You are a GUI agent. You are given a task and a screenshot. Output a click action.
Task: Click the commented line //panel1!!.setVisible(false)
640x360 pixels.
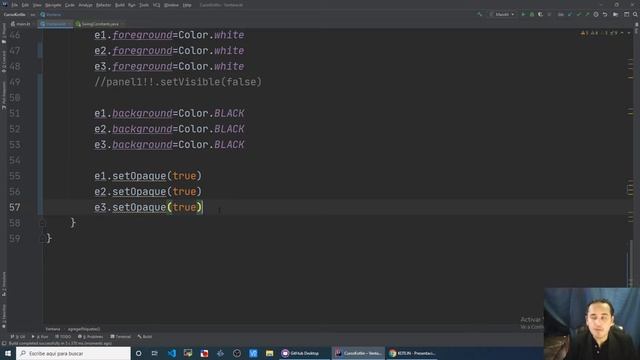click(178, 82)
